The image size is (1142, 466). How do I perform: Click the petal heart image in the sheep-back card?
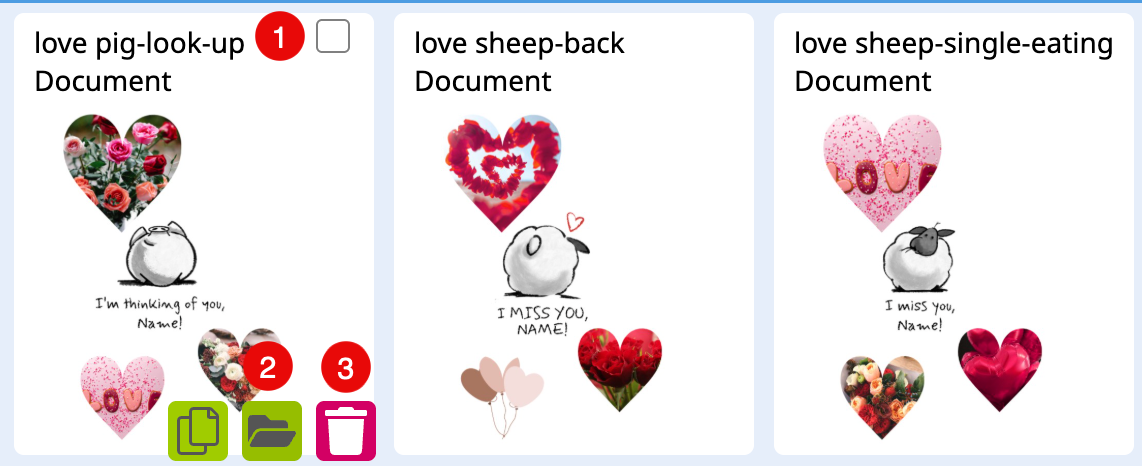click(503, 172)
